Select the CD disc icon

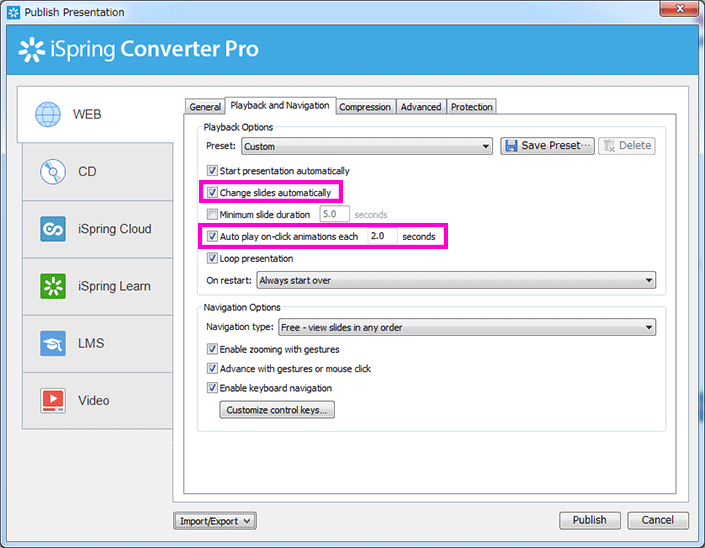(x=53, y=172)
